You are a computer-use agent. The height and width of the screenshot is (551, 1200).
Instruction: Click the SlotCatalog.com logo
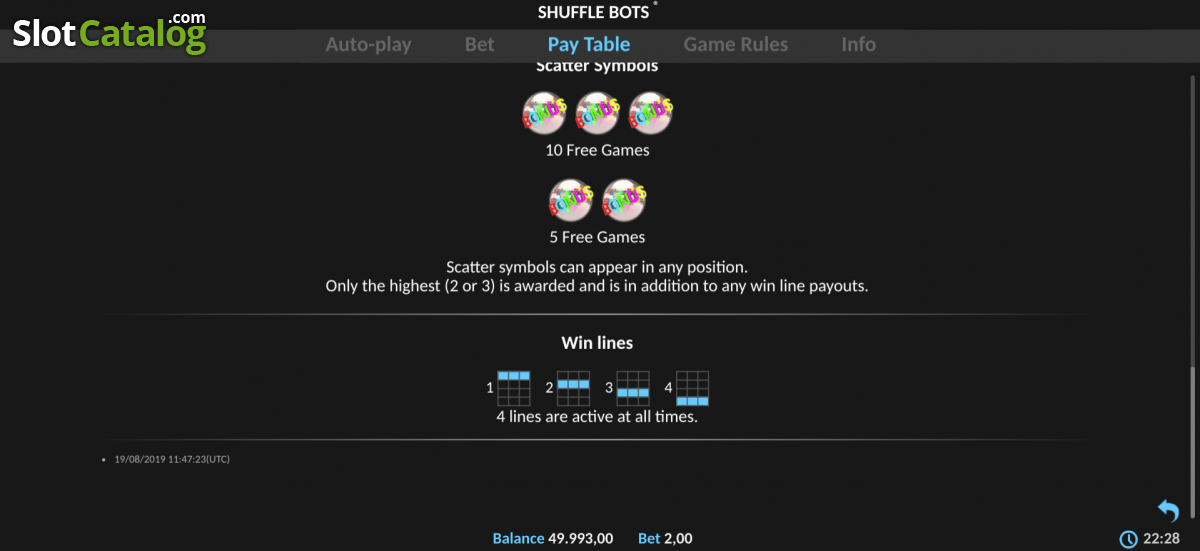pos(109,31)
